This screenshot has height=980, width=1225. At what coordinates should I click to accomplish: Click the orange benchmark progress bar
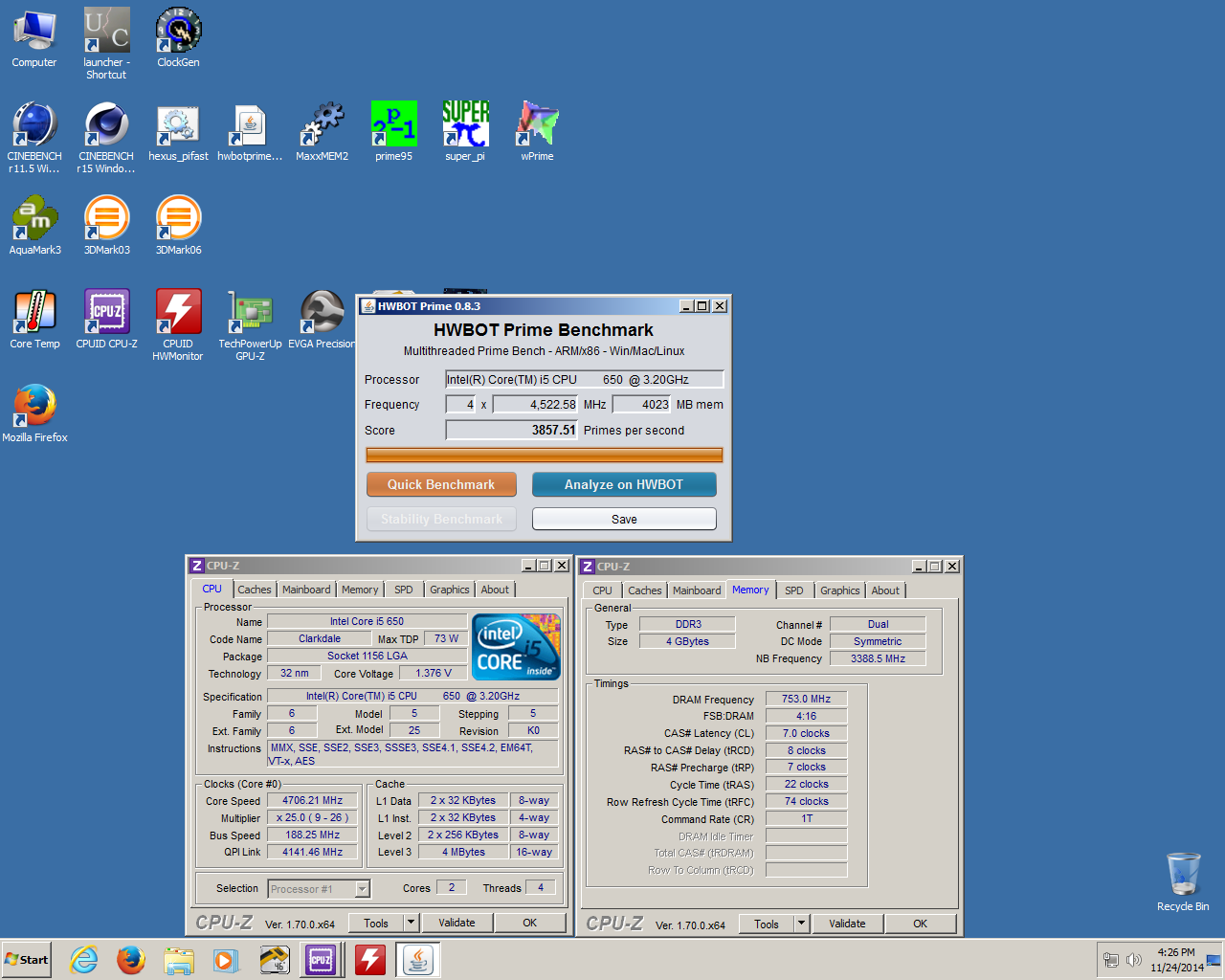click(x=545, y=456)
